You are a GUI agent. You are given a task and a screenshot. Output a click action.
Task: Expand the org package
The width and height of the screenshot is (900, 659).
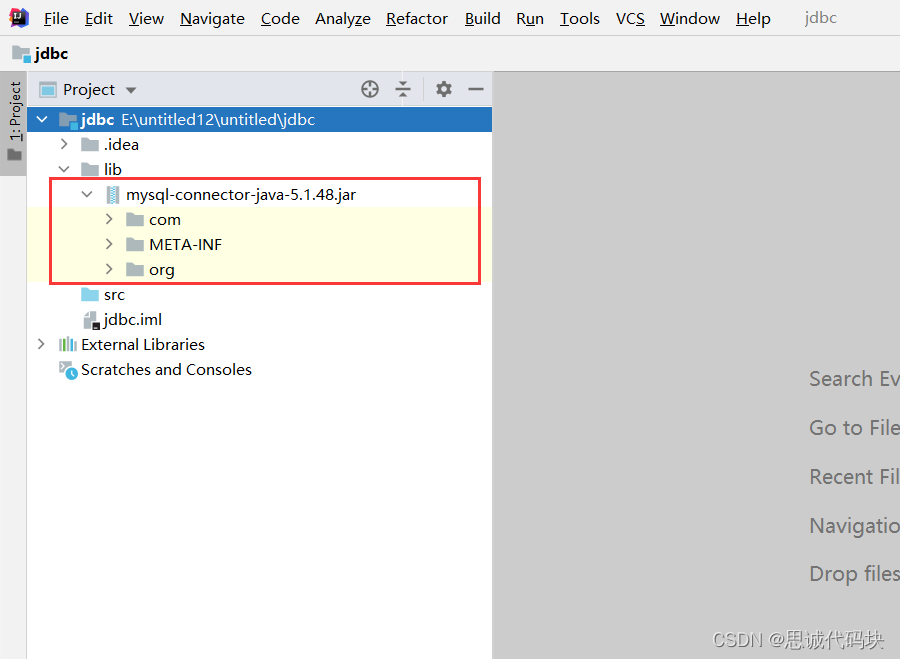[x=109, y=269]
